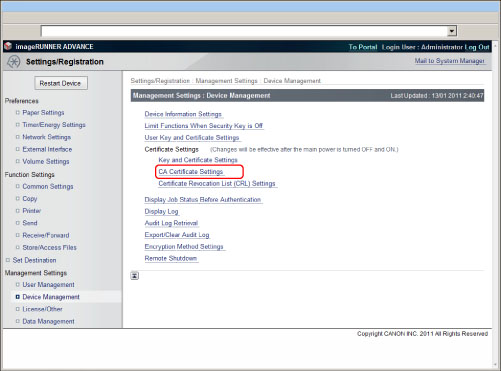The width and height of the screenshot is (501, 371).
Task: Open Encryption Method Settings link
Action: point(184,247)
